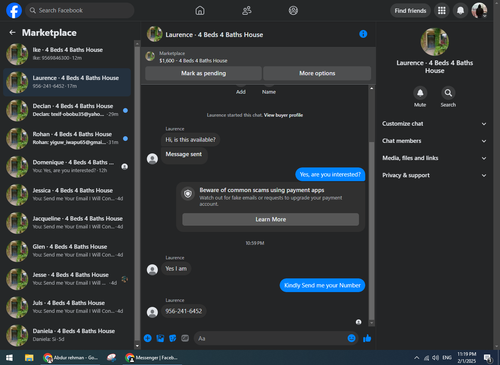Click the ENG language indicator
Viewport: 500px width, 365px height.
pos(447,358)
